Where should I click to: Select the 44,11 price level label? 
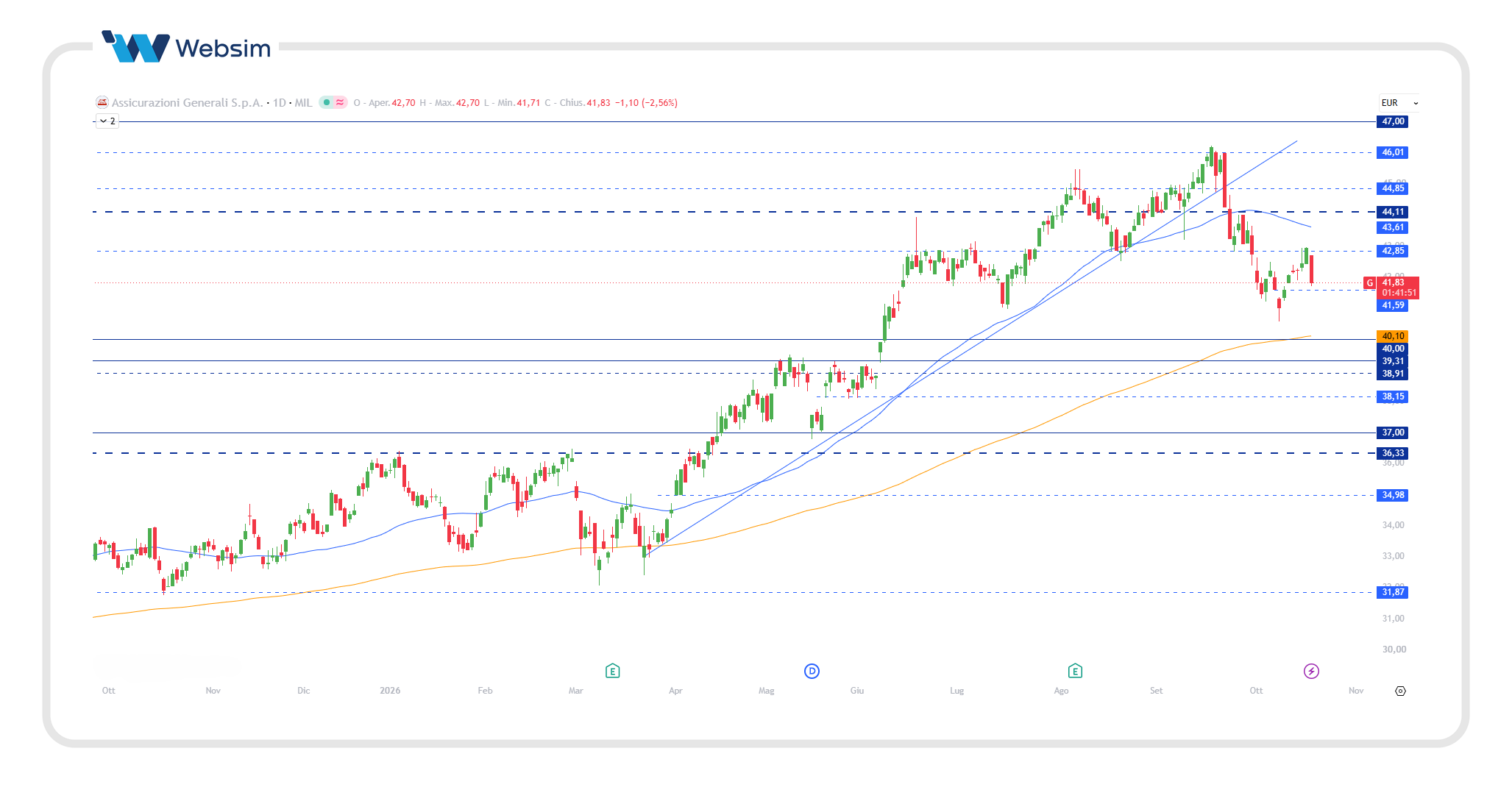[1392, 212]
